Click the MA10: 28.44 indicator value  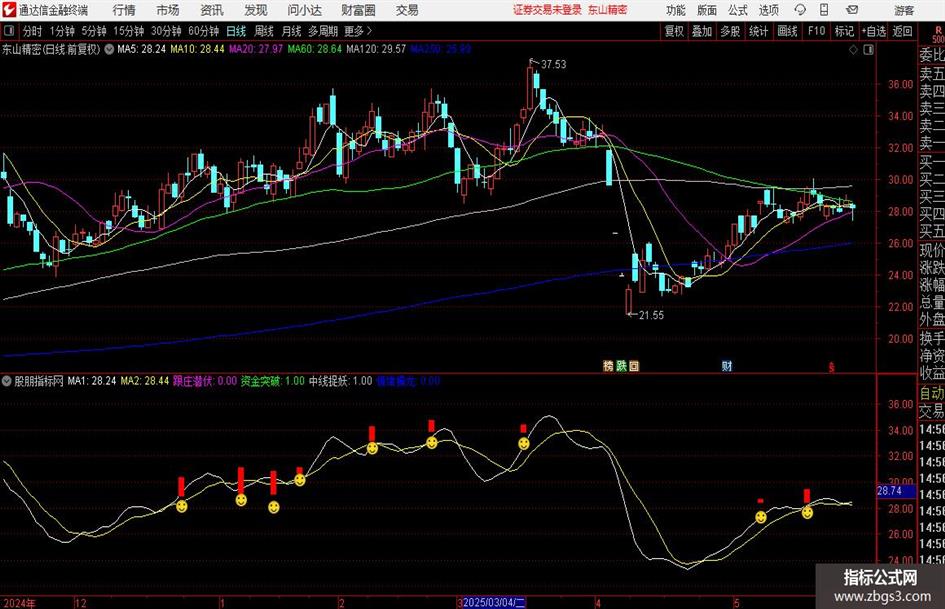(197, 49)
